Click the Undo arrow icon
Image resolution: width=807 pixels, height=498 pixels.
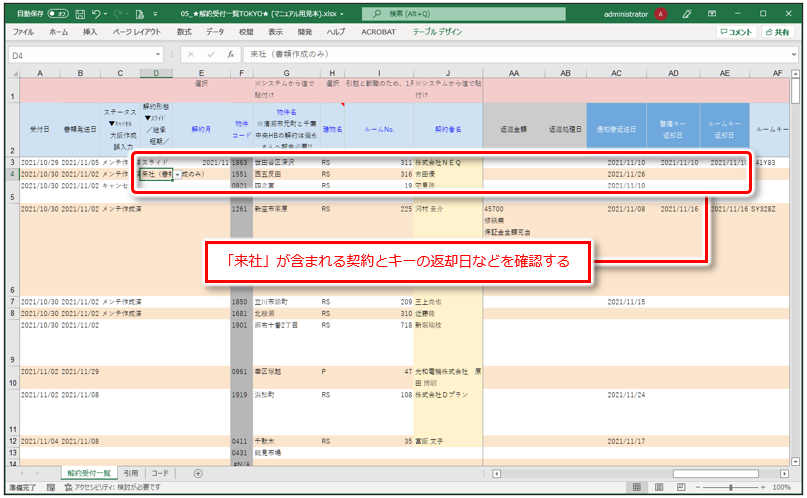pyautogui.click(x=96, y=14)
